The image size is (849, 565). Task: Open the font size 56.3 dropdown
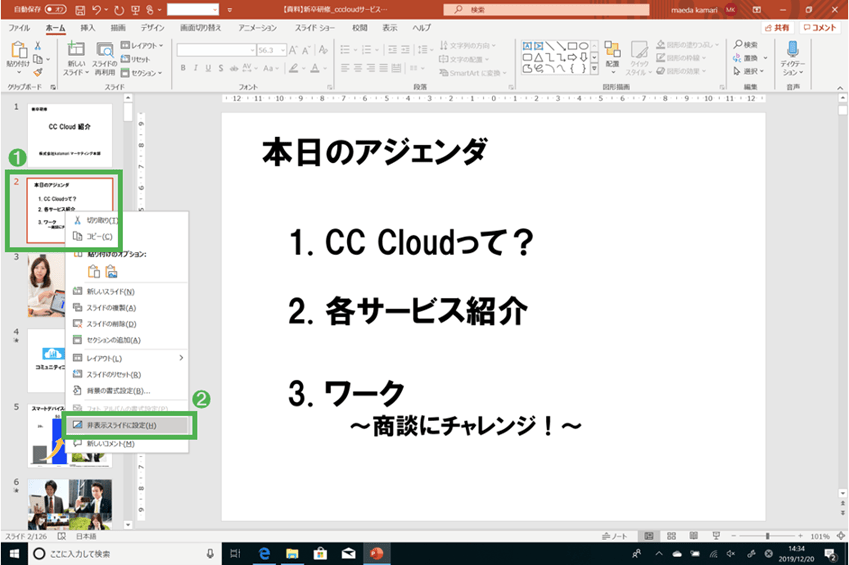(x=283, y=50)
